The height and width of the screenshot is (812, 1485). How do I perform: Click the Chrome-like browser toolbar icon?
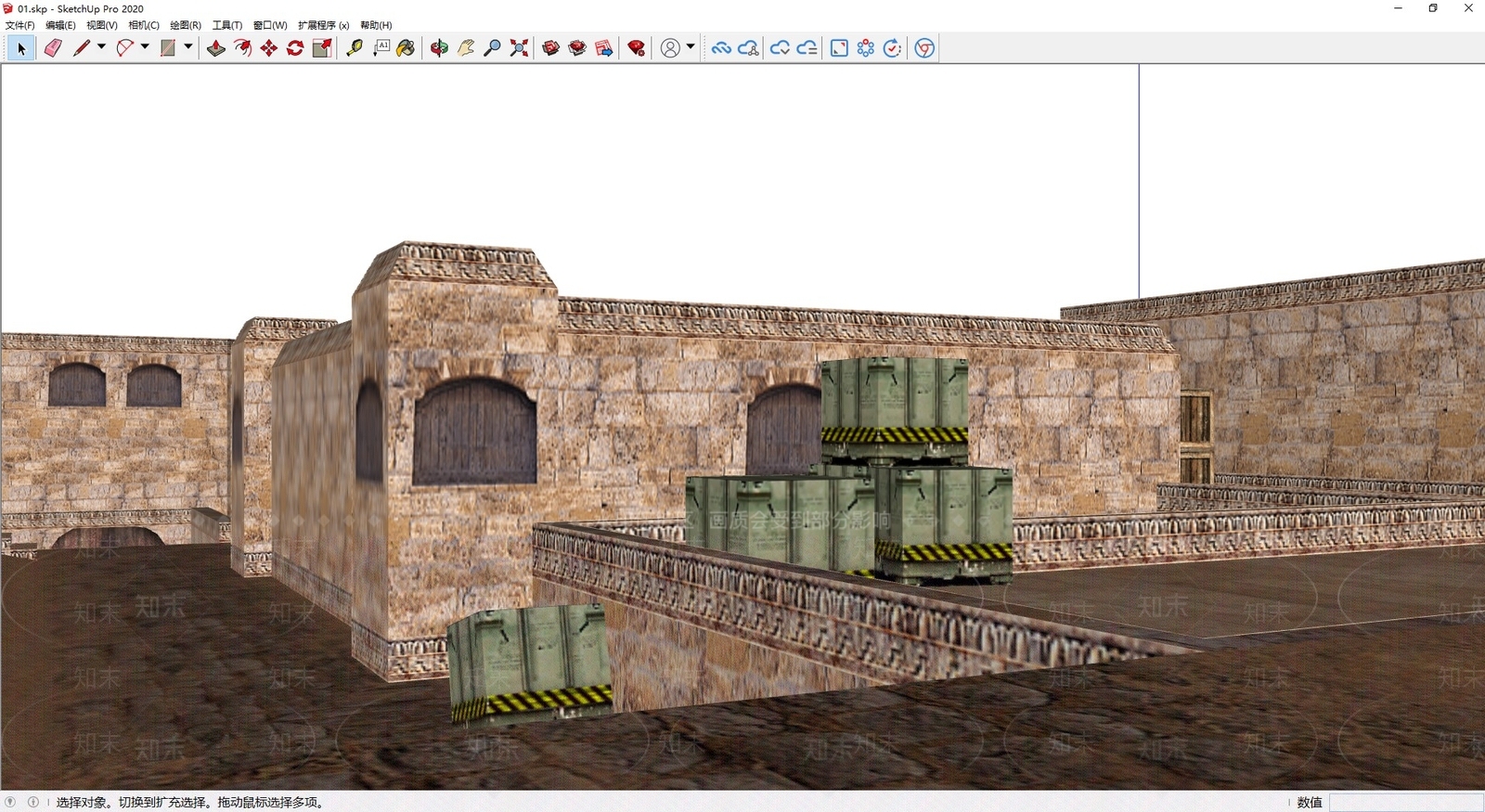click(924, 48)
